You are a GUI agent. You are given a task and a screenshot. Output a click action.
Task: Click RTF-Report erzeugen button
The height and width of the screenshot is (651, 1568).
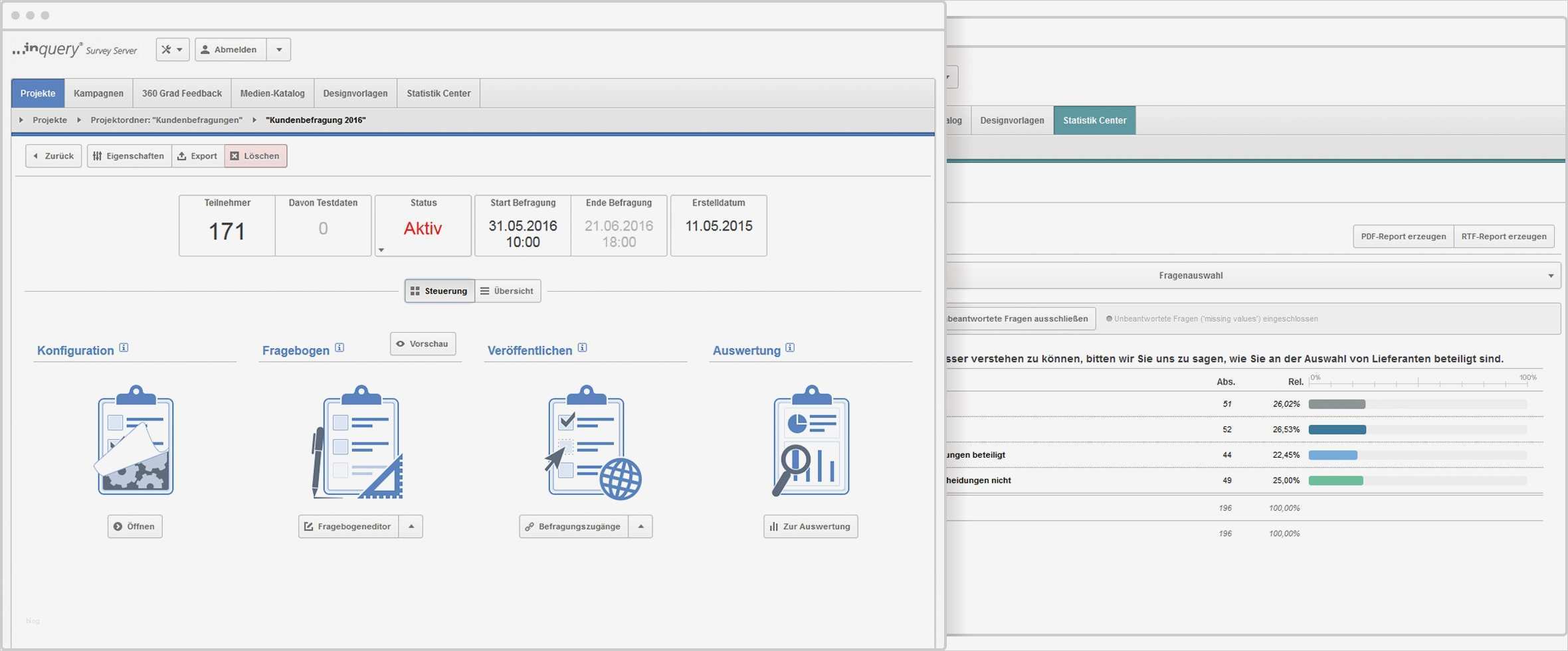[1504, 236]
